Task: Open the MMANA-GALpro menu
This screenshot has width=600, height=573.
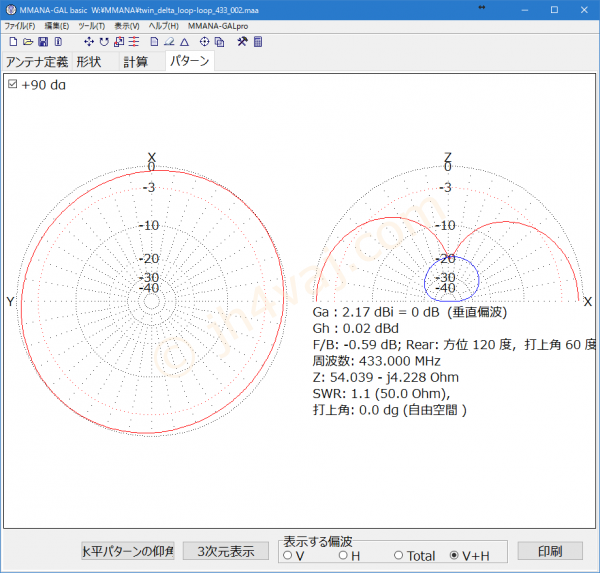Action: coord(218,26)
